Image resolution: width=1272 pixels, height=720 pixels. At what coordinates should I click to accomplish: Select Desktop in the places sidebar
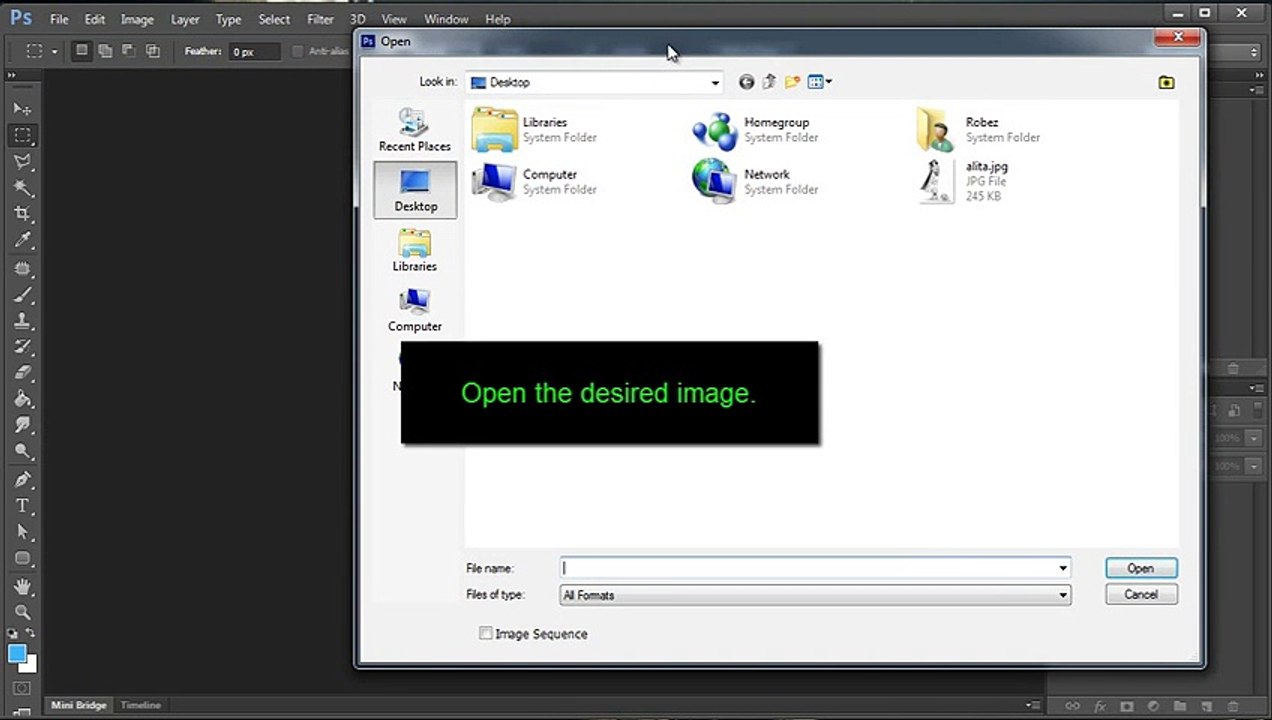pos(415,190)
